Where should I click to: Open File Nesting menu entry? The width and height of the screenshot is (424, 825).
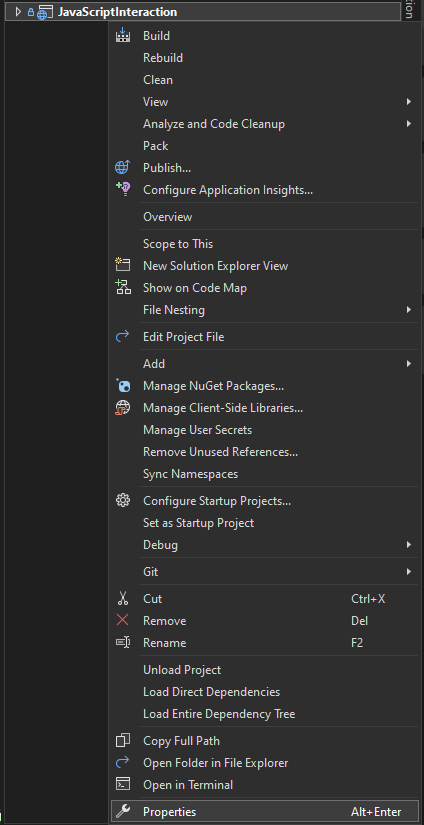pos(265,310)
